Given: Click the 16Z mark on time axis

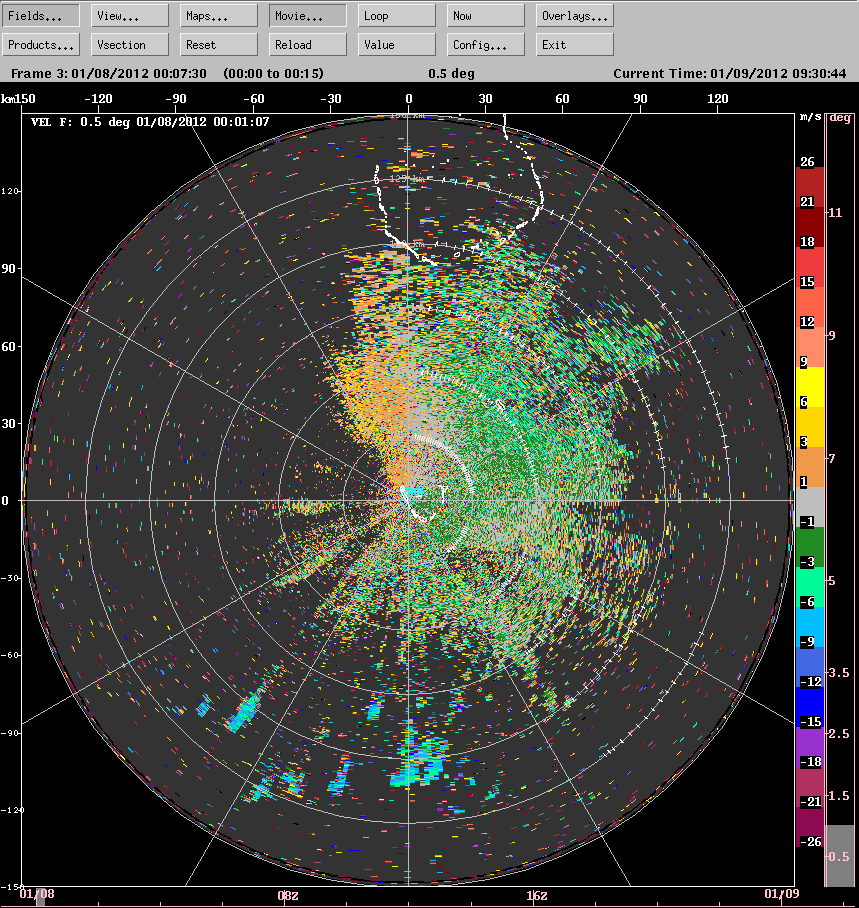Looking at the screenshot, I should 536,895.
